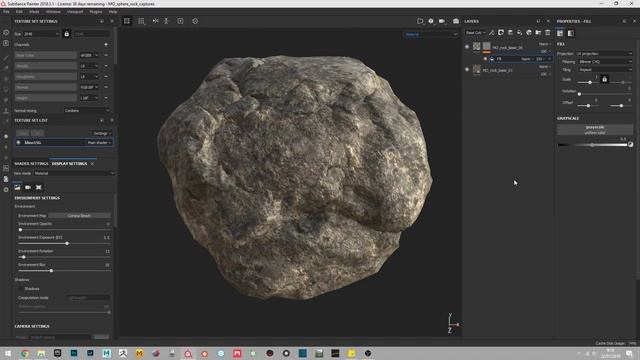Open the Layers channel dropdown Base Color
This screenshot has width=640, height=360.
click(476, 33)
